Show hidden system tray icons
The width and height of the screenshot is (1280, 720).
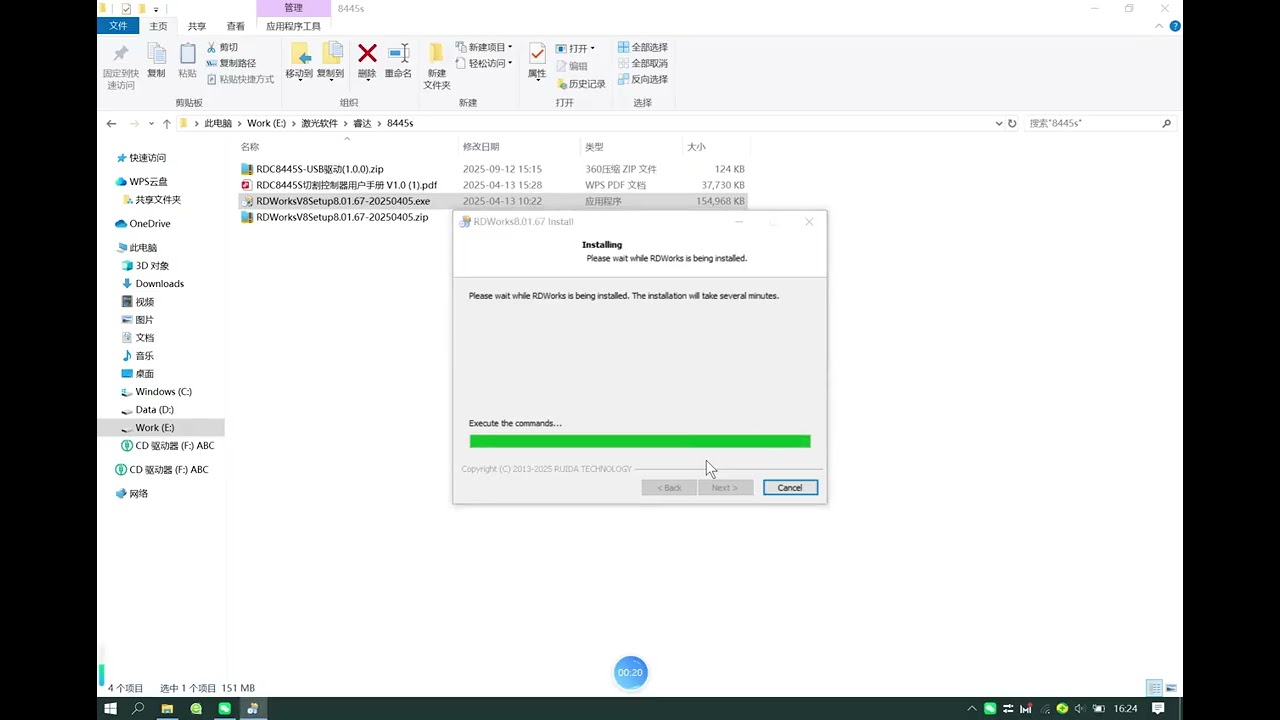[971, 708]
